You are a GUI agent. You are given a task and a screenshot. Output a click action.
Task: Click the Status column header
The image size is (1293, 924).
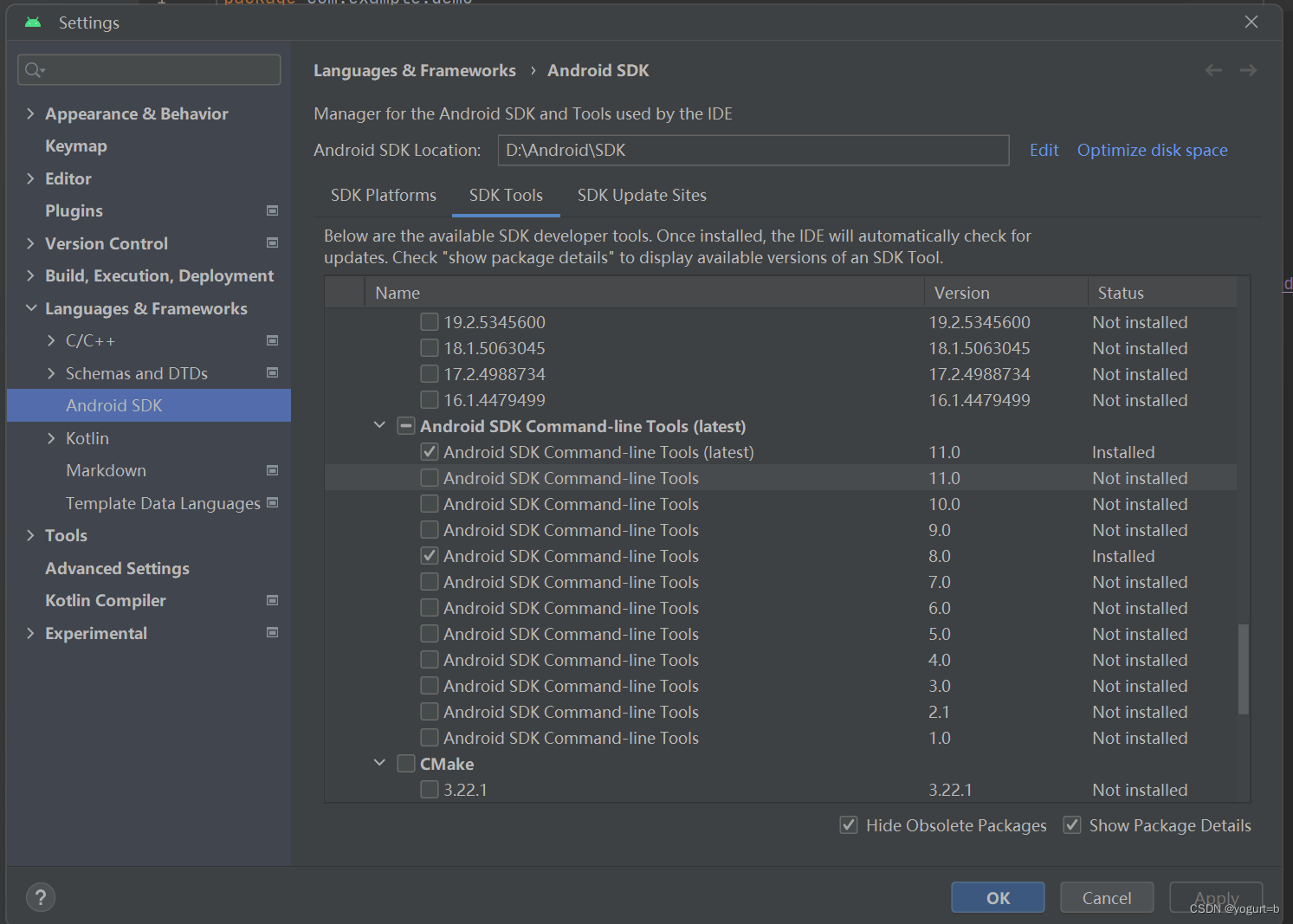click(1162, 293)
